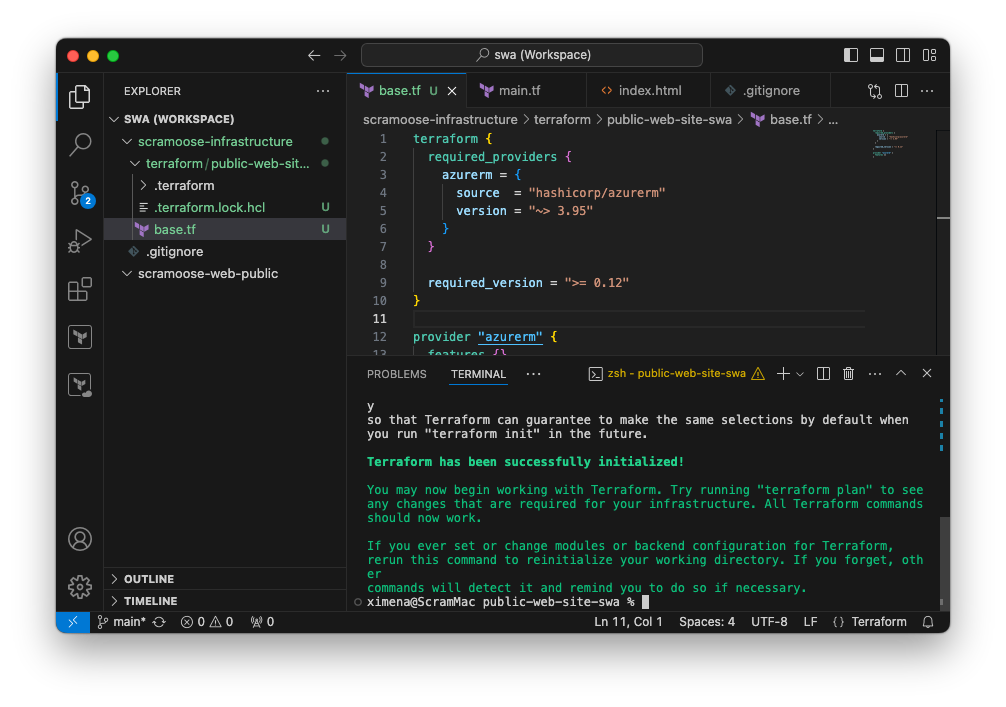Open the Manage settings gear
This screenshot has width=1006, height=707.
click(80, 586)
